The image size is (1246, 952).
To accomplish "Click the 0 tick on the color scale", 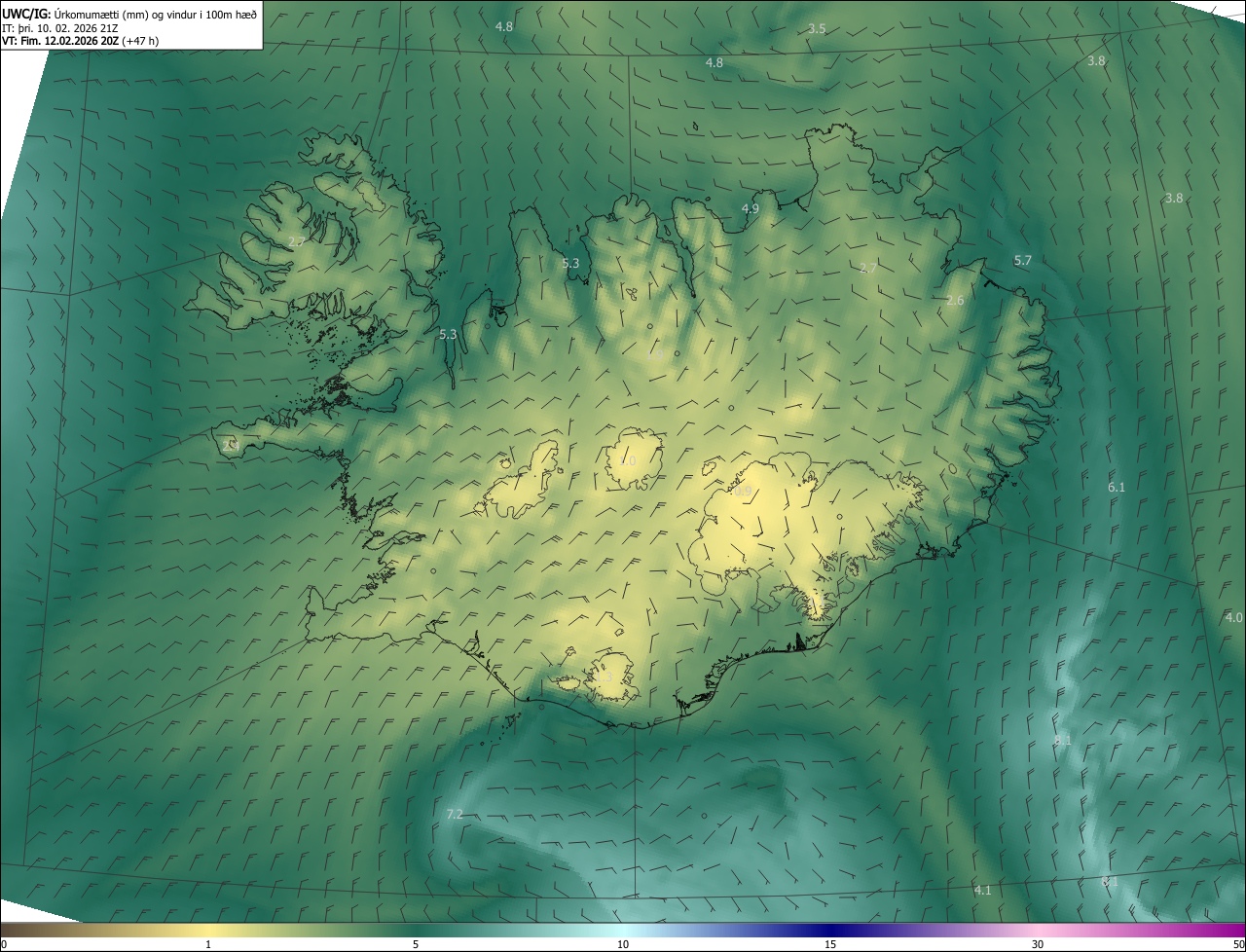I will point(4,944).
